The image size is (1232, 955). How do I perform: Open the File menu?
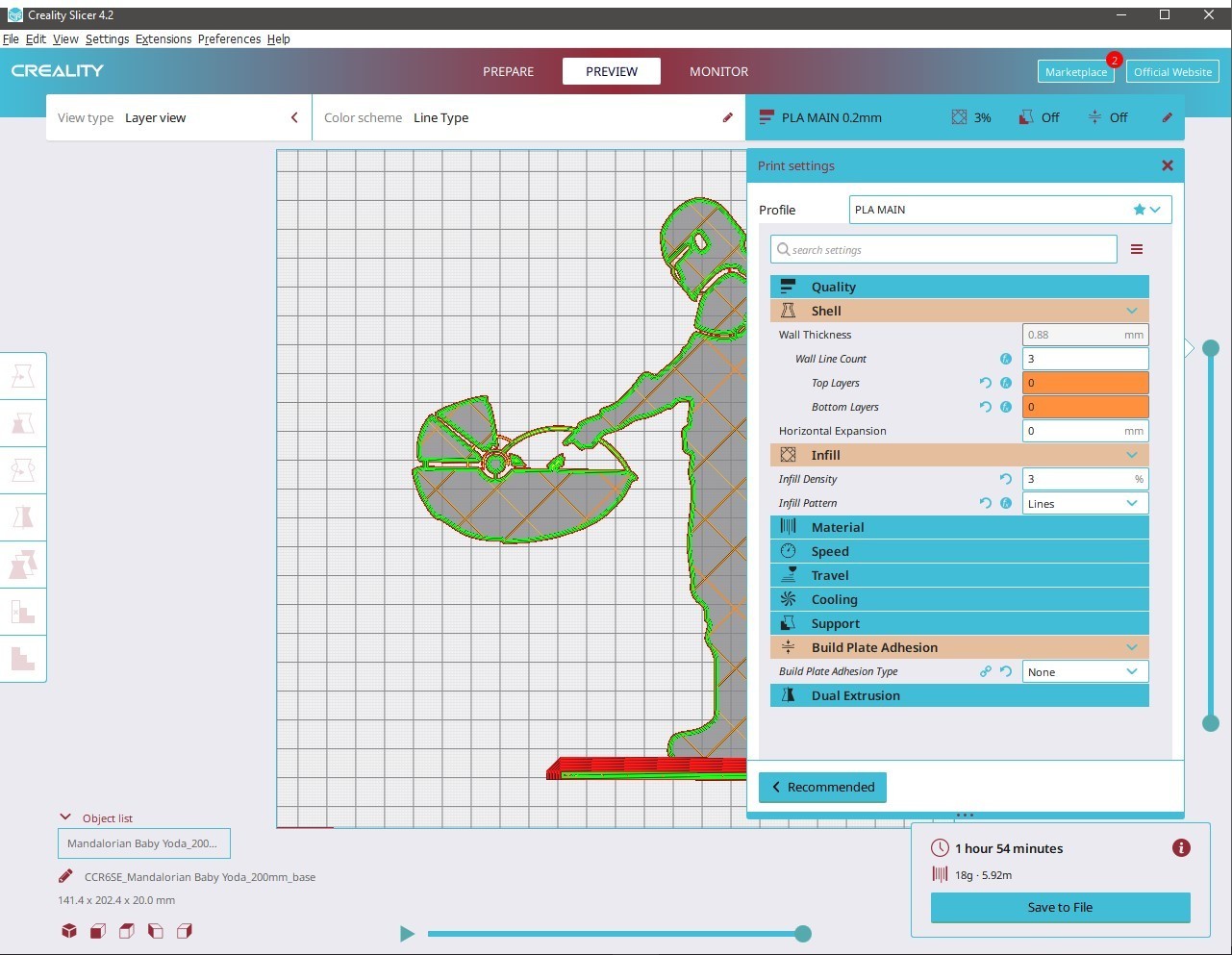[x=12, y=39]
